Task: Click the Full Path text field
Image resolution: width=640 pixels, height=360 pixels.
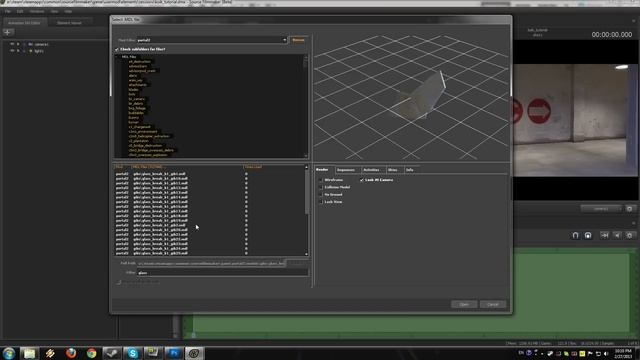Action: point(211,264)
